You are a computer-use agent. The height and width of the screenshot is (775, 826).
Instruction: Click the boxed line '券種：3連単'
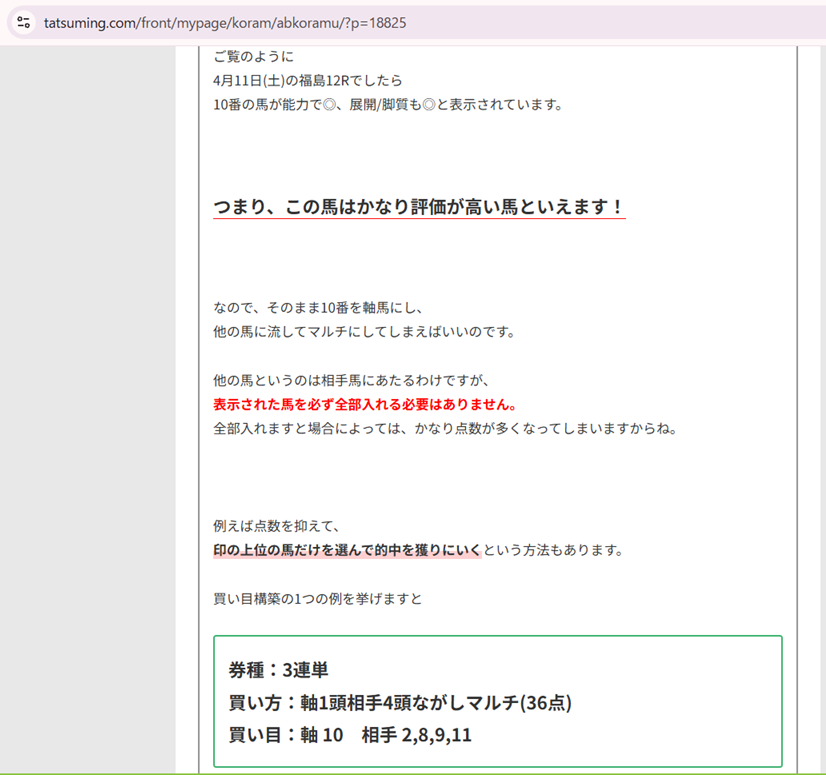279,670
